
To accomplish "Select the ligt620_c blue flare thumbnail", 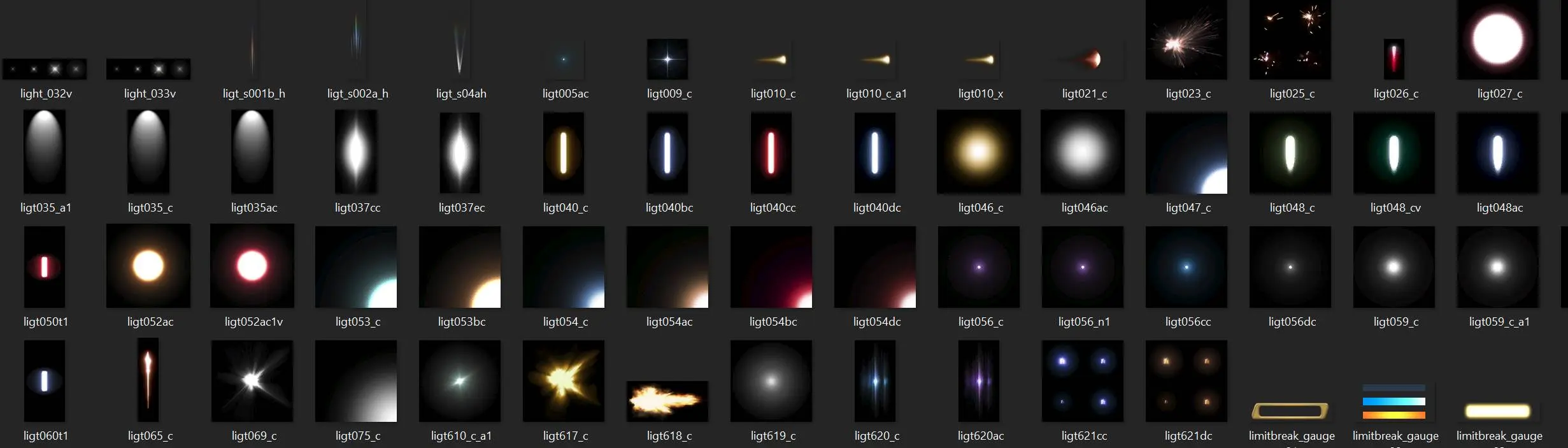I will 875,381.
